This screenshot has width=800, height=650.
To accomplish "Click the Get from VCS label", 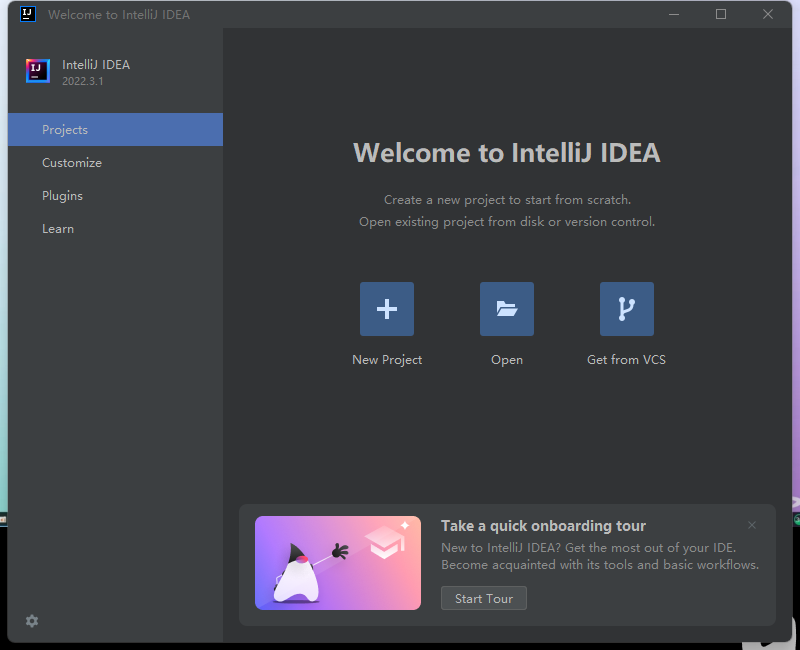I will (626, 360).
